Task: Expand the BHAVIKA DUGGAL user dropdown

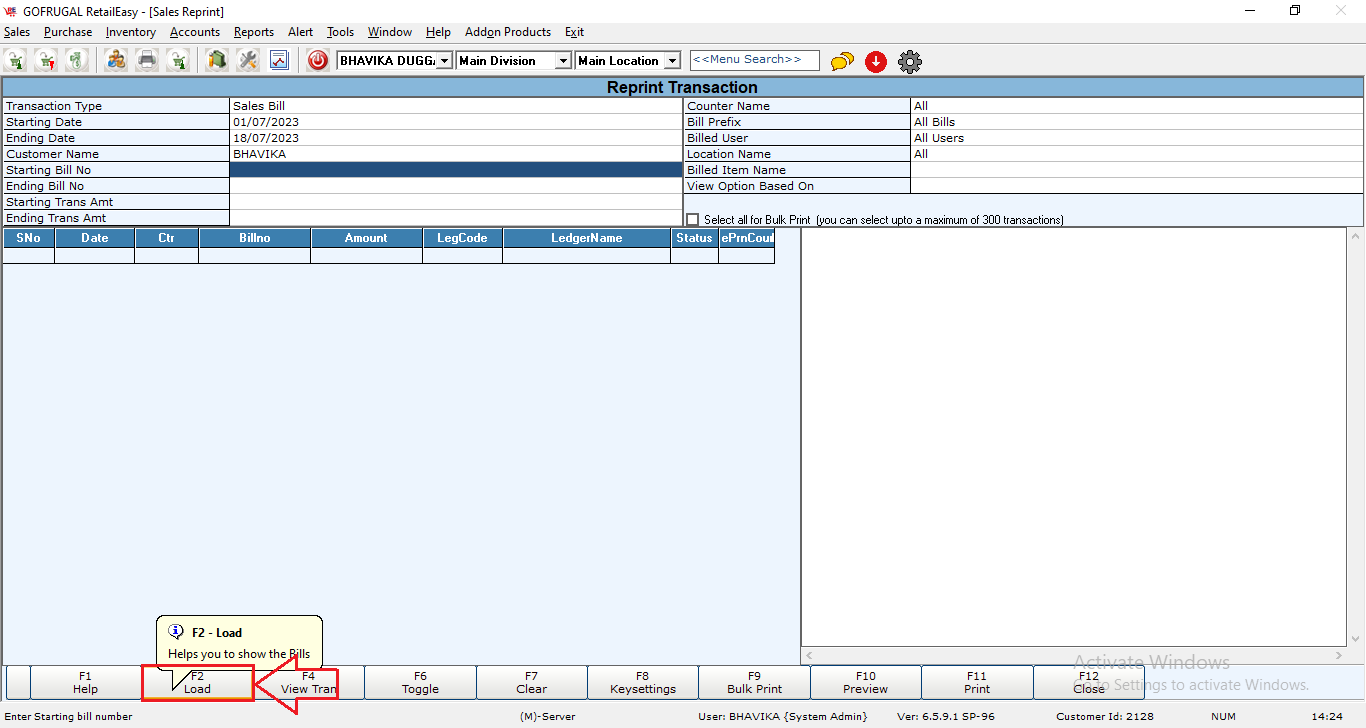Action: click(x=444, y=61)
